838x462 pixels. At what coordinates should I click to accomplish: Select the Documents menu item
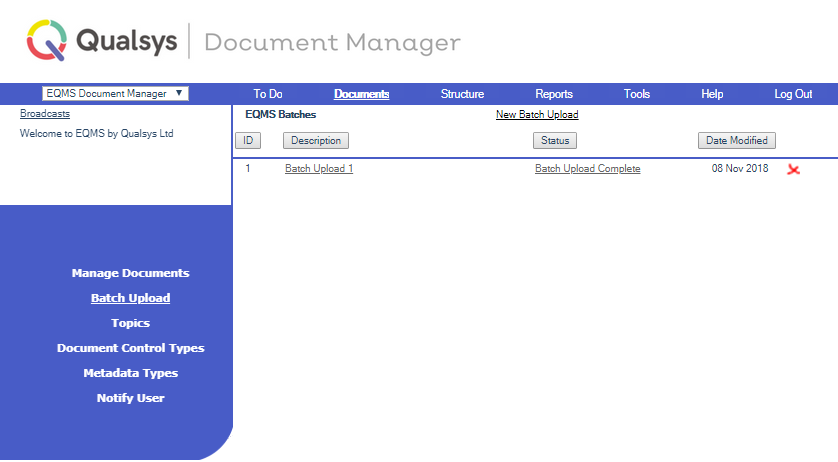tap(361, 94)
